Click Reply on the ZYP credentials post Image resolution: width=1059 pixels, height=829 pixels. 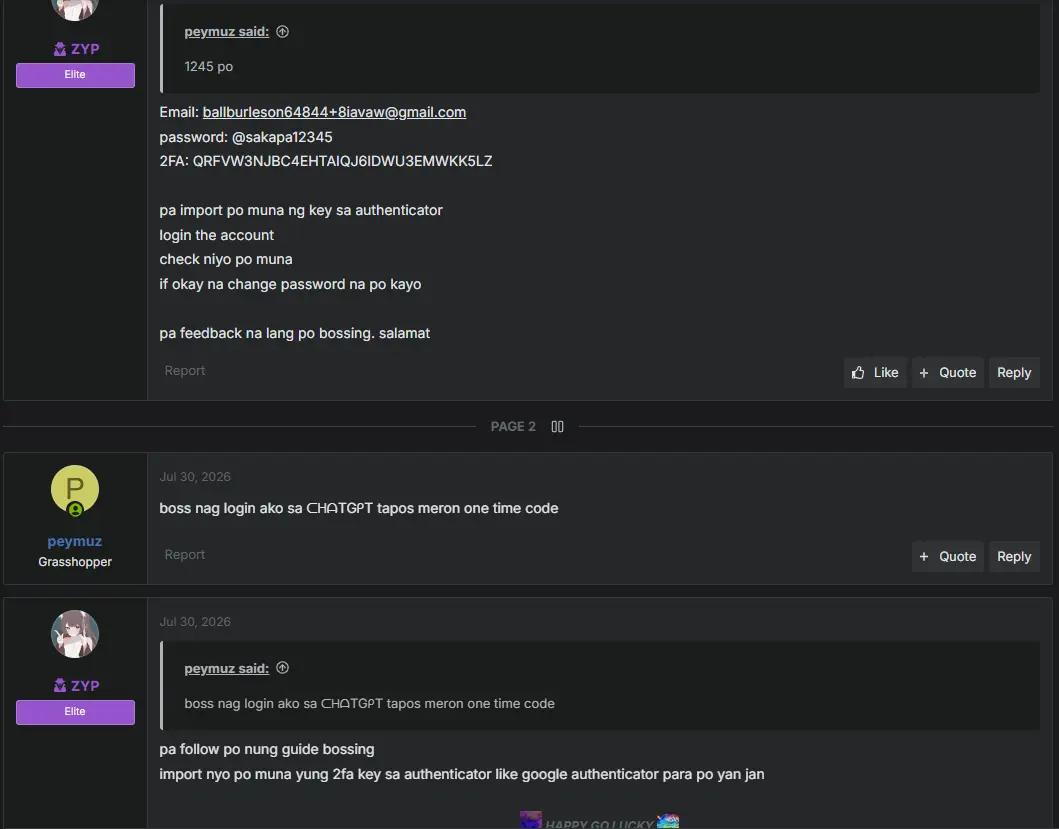1014,372
